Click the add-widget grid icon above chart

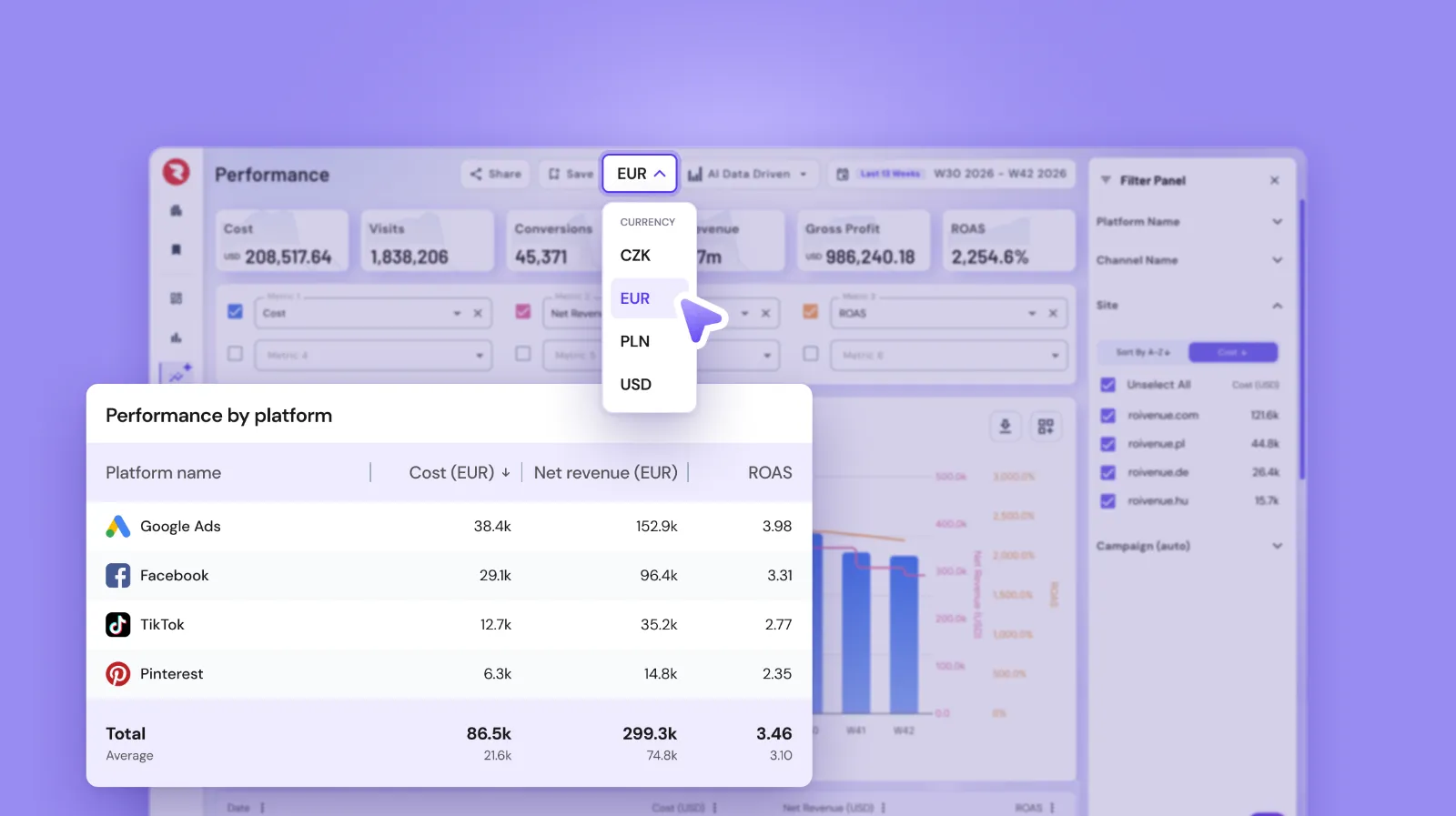[x=1046, y=426]
